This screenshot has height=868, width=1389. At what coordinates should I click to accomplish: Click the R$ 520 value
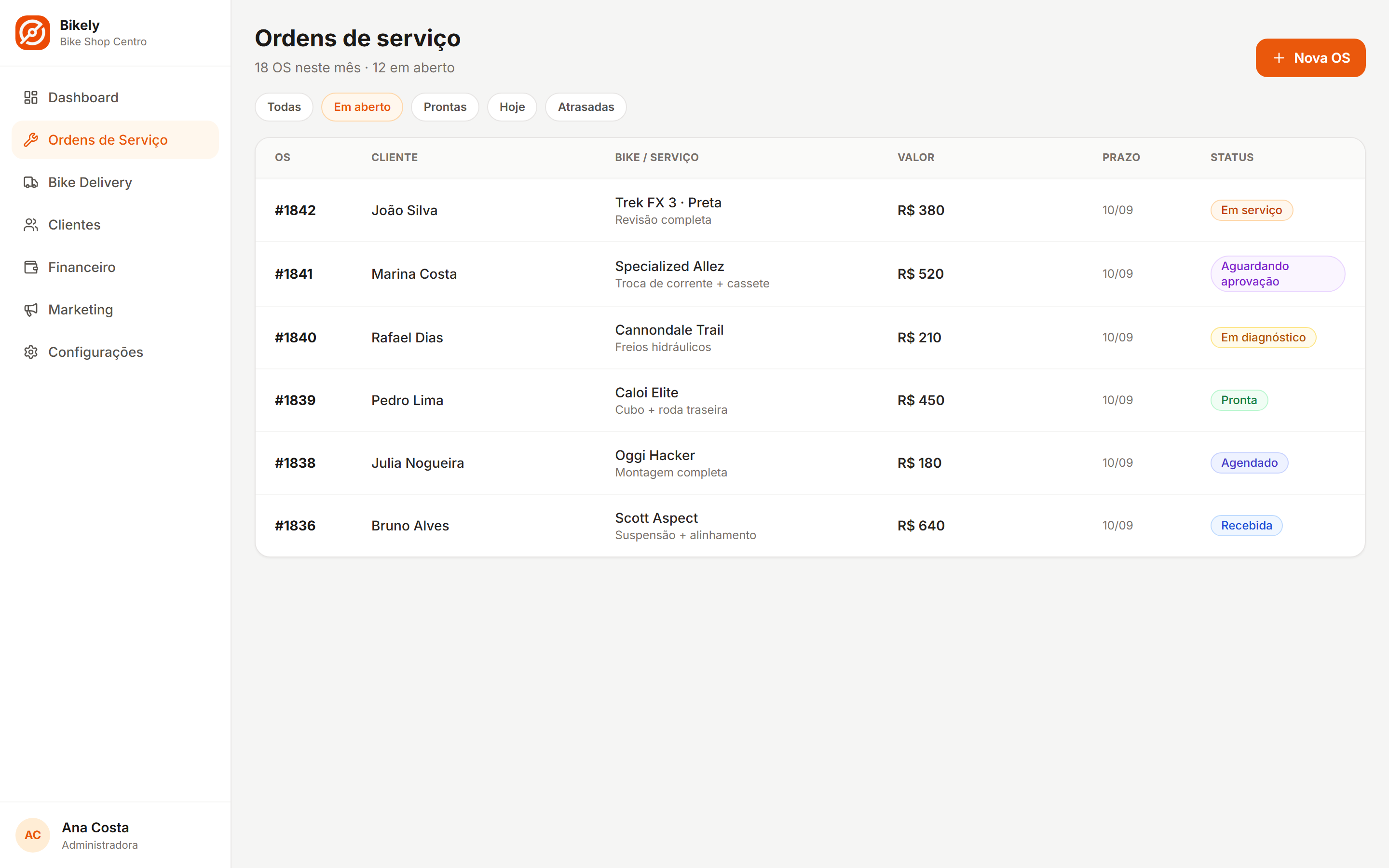click(921, 274)
